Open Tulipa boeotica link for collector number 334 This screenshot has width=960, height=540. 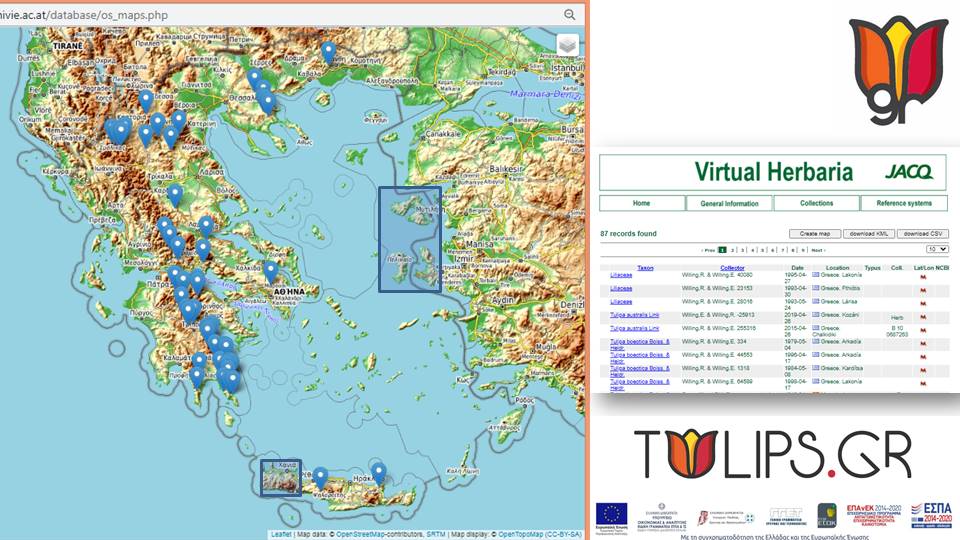pos(640,343)
